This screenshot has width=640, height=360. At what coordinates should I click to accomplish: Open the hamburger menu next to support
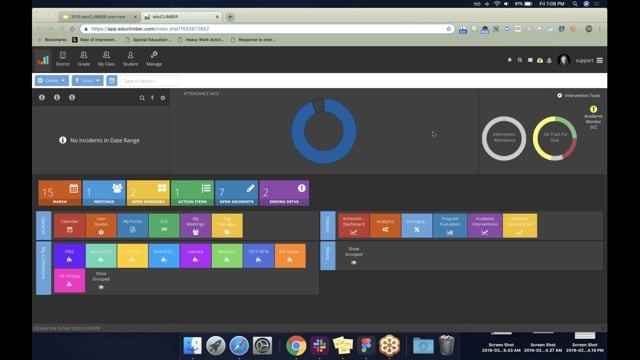click(x=600, y=60)
